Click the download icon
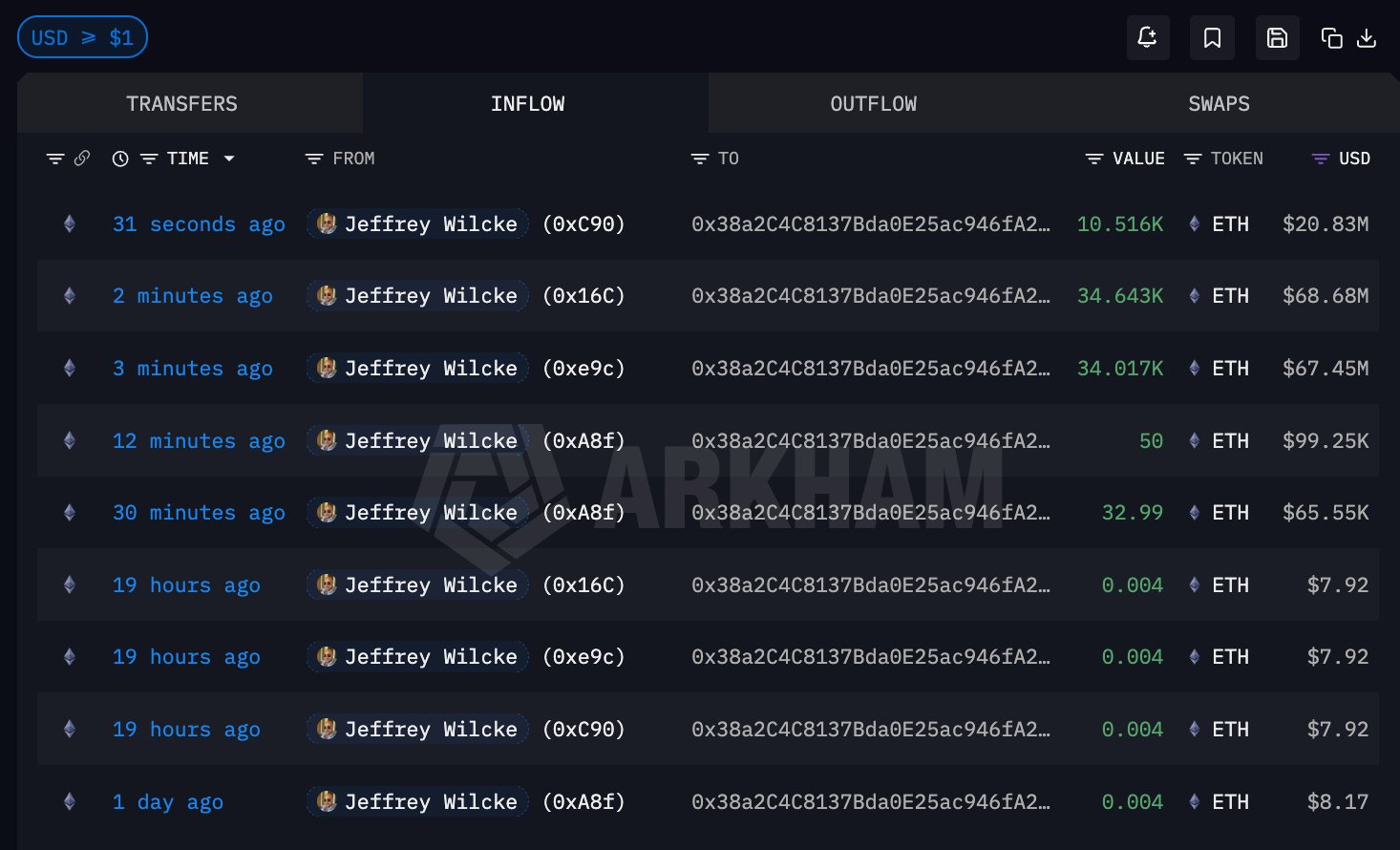 pyautogui.click(x=1367, y=38)
